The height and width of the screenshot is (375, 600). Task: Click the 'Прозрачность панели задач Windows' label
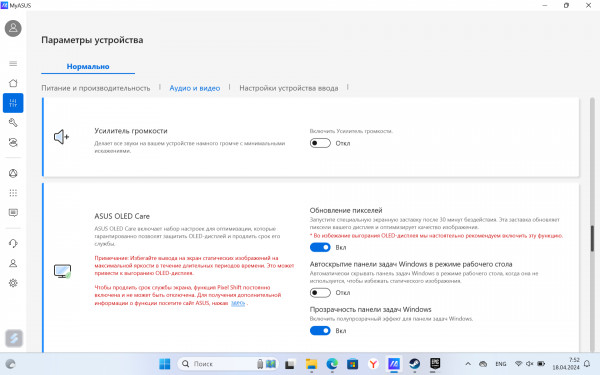[370, 309]
